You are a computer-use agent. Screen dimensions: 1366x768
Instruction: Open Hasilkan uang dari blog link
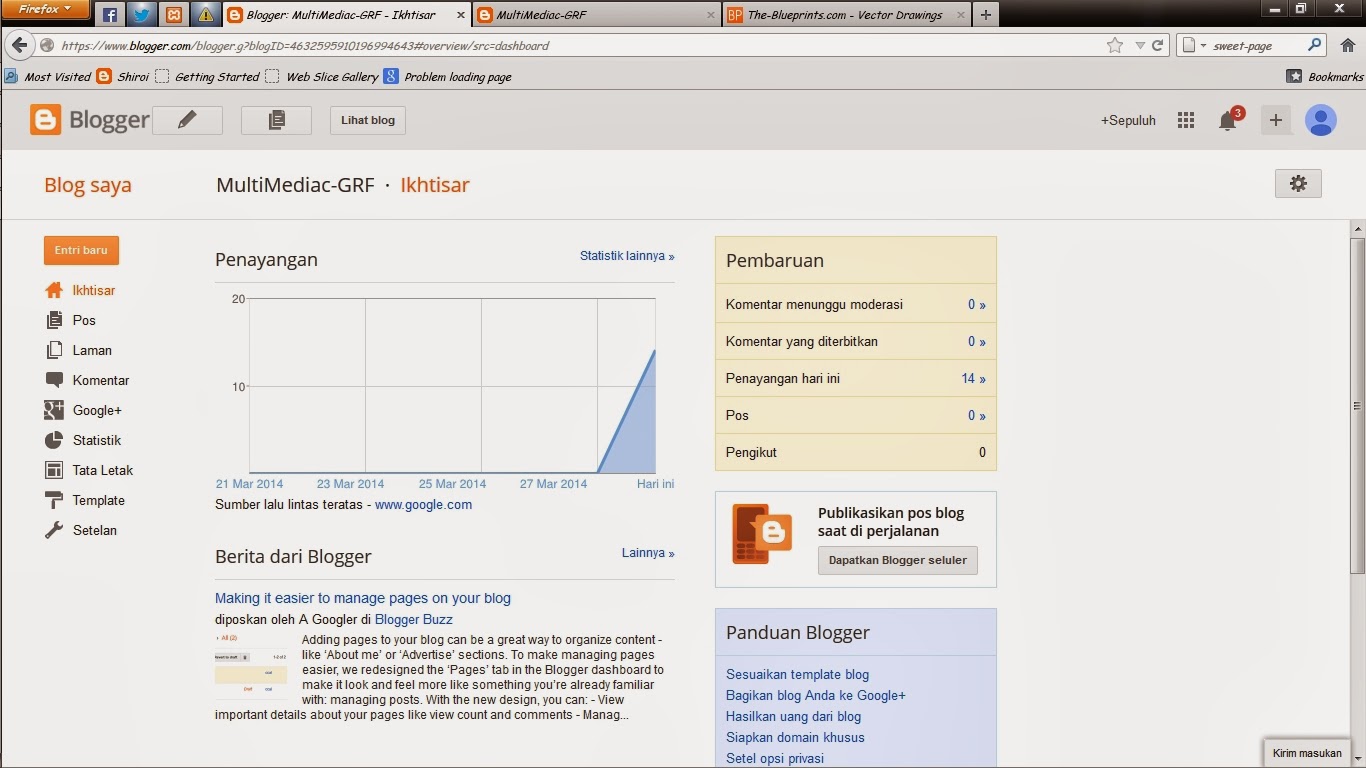point(793,717)
